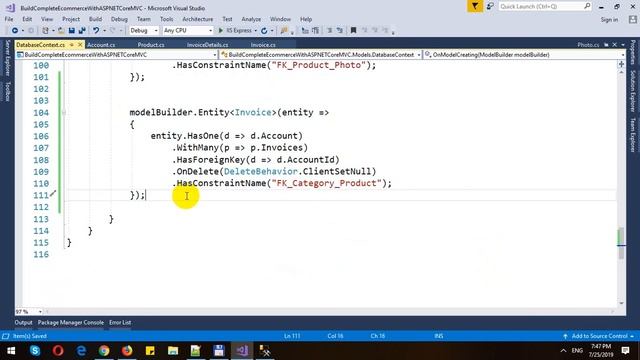
Task: Open the Tools menu
Action: point(167,19)
